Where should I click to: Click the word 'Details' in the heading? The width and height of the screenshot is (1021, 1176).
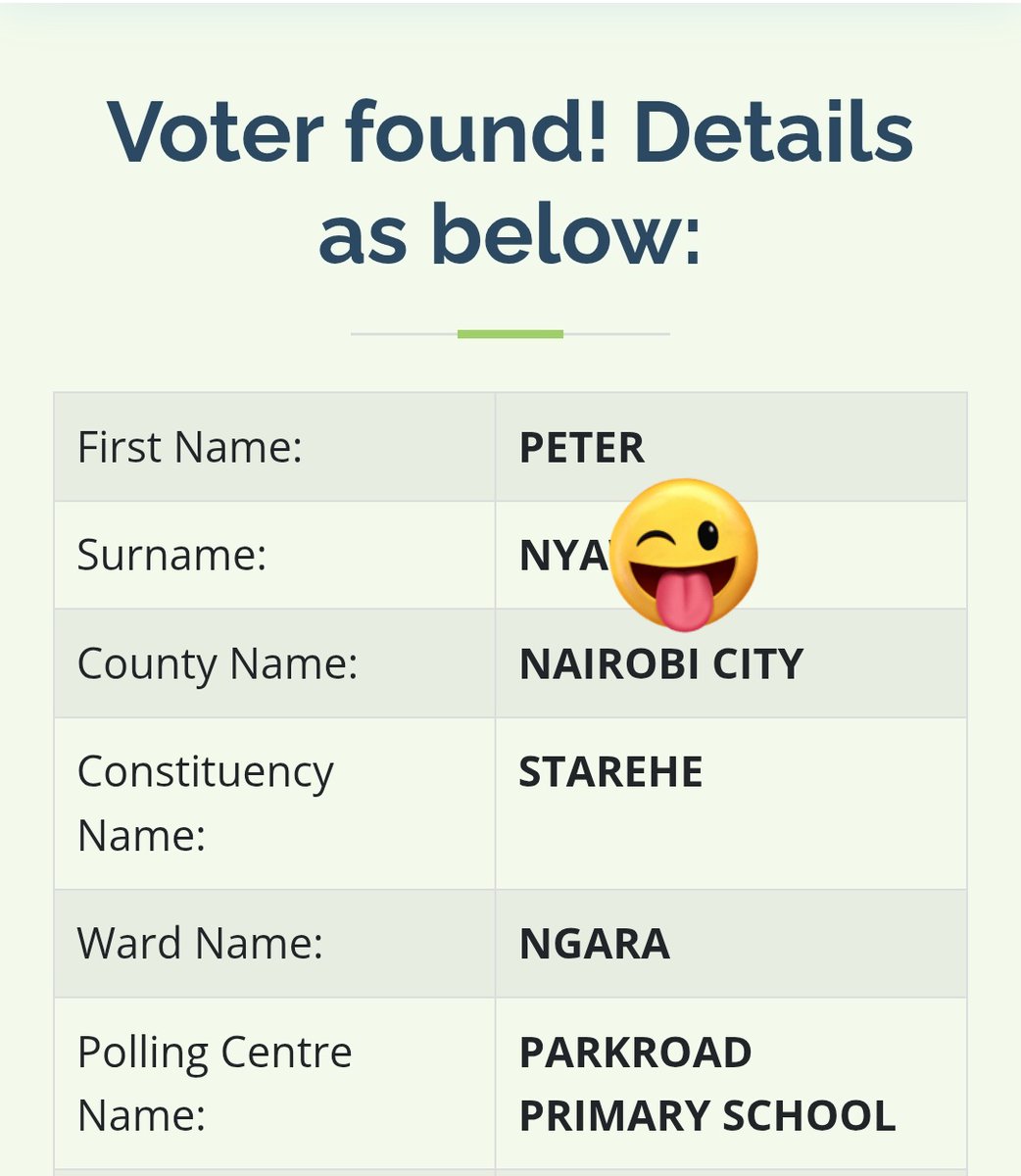[x=774, y=131]
